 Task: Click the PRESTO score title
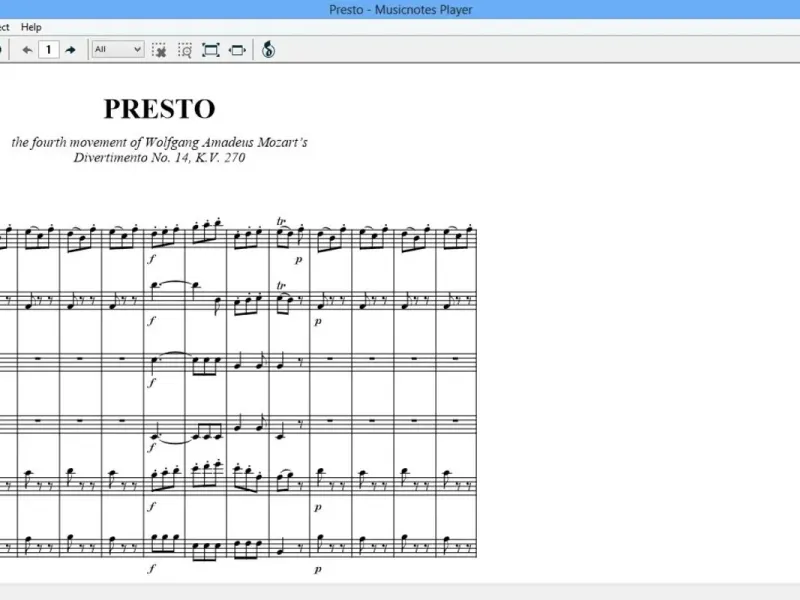coord(160,109)
